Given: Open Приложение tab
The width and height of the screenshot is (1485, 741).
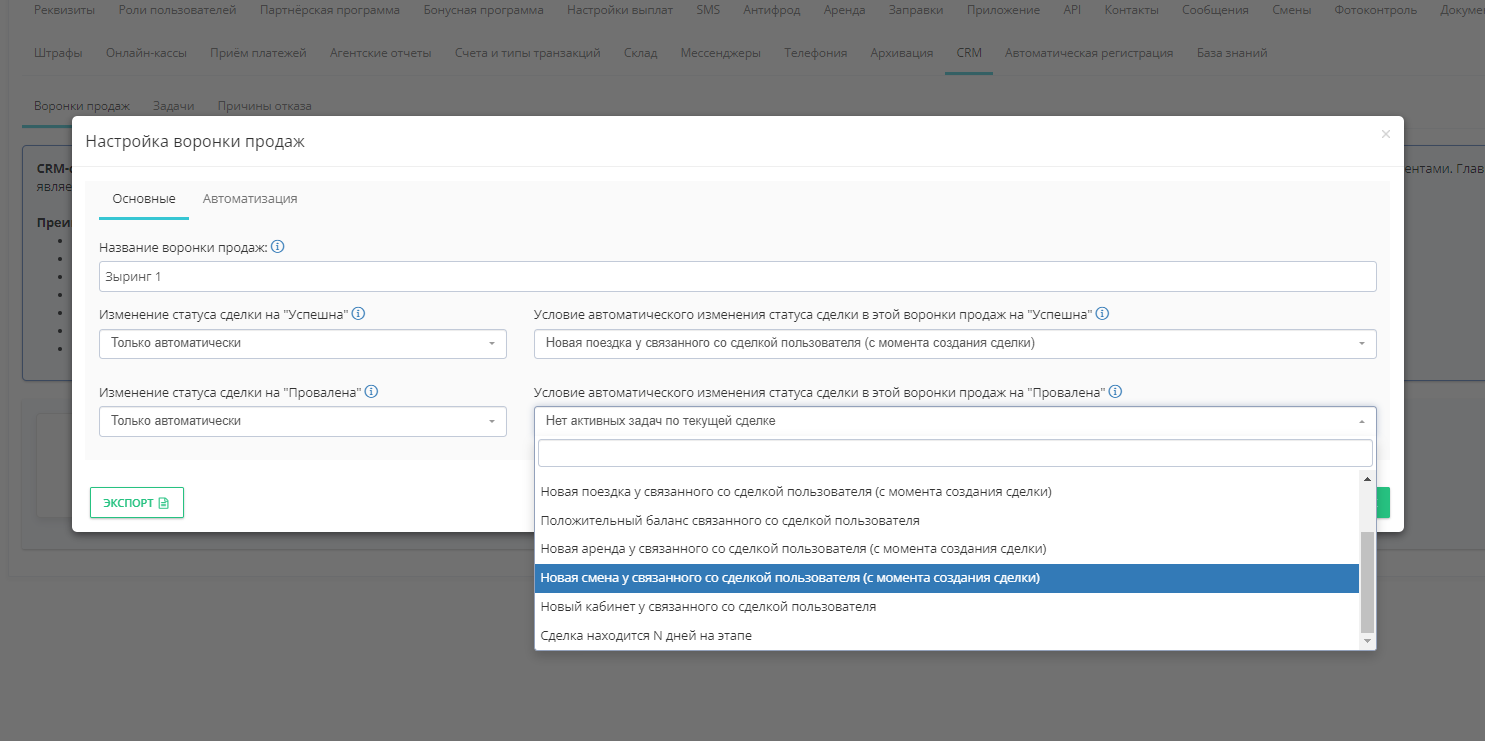Looking at the screenshot, I should tap(1003, 10).
